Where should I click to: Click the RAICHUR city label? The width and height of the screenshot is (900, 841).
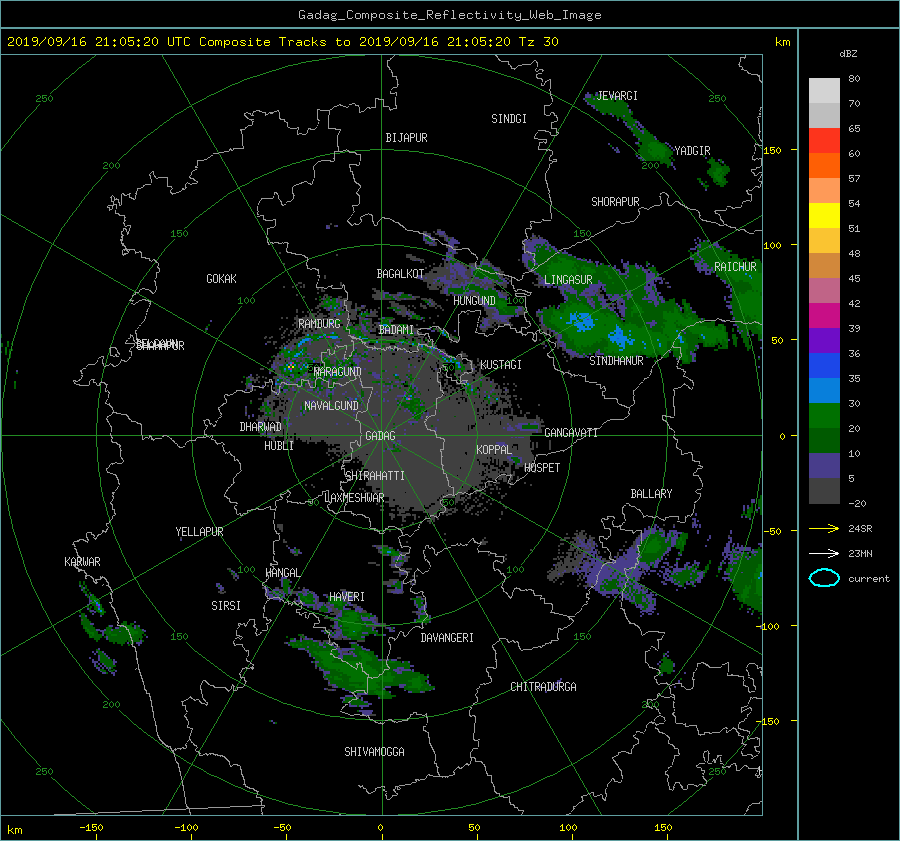[x=735, y=267]
